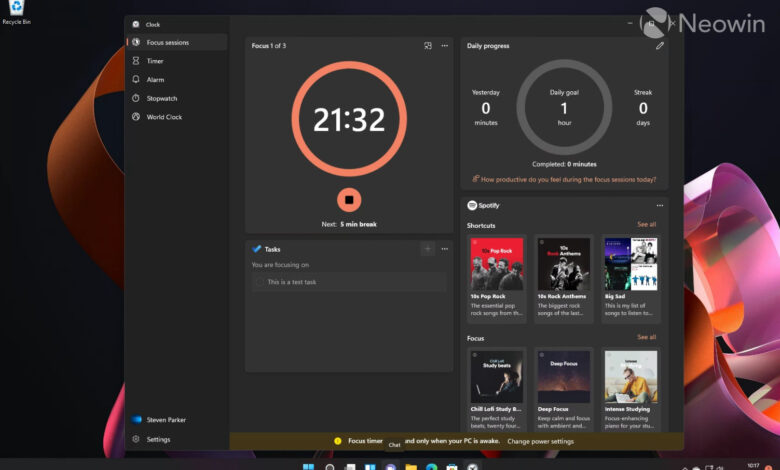Click the Daily goal 1 hour ring
Image resolution: width=780 pixels, height=470 pixels.
pos(564,107)
